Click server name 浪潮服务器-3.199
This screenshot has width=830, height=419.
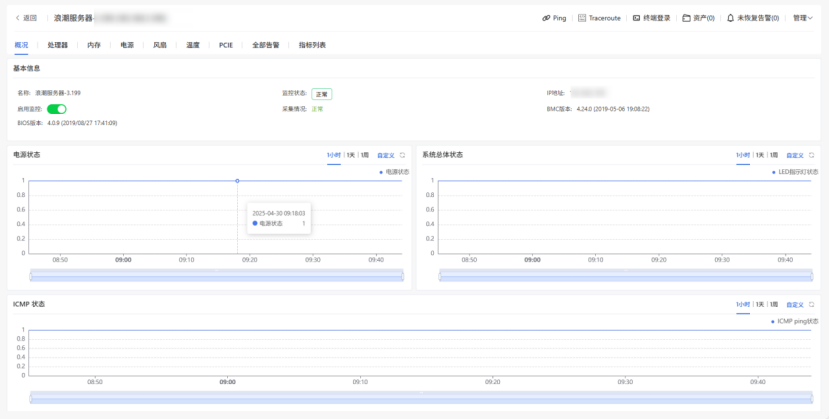click(x=58, y=93)
